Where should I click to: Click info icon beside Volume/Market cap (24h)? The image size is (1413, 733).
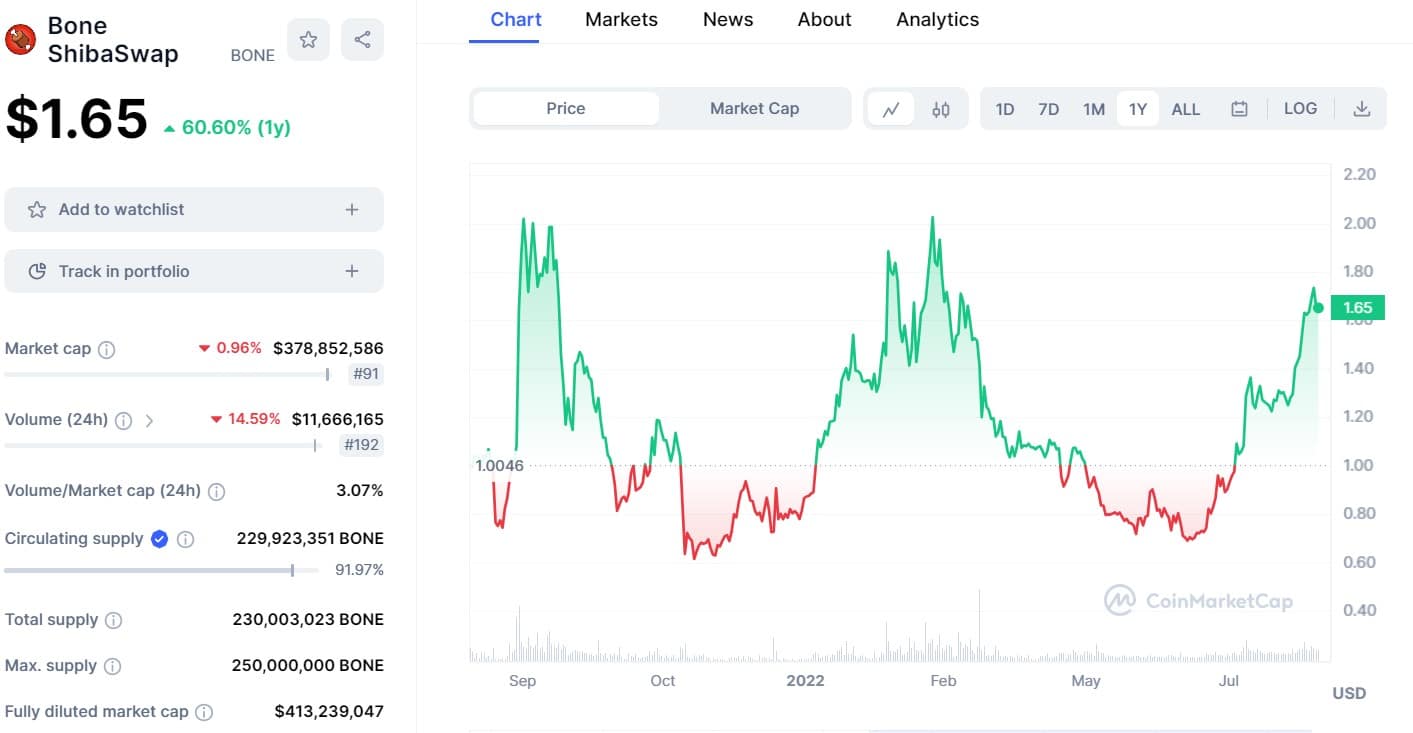click(x=216, y=492)
